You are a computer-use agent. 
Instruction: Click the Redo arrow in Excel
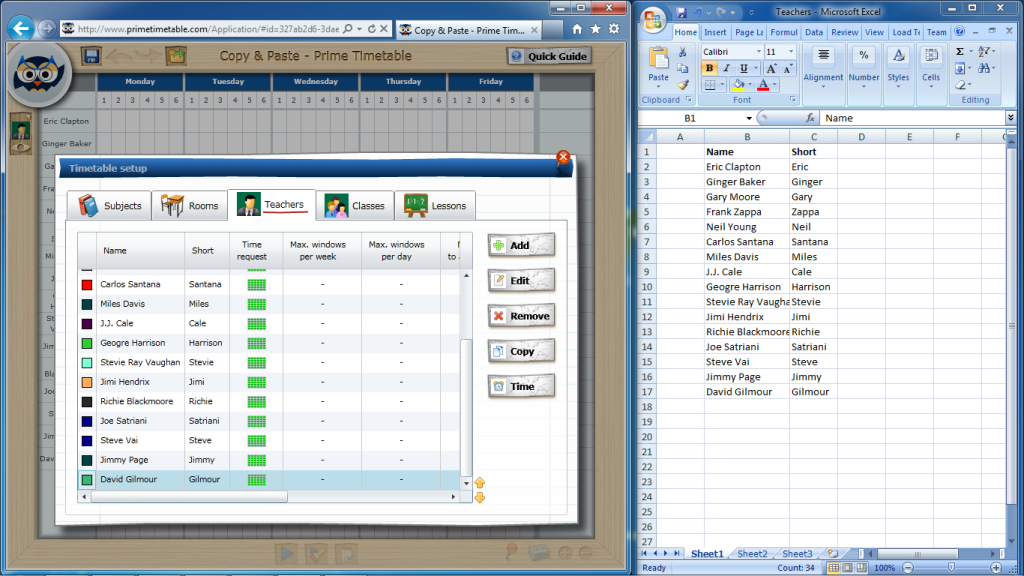tap(721, 12)
